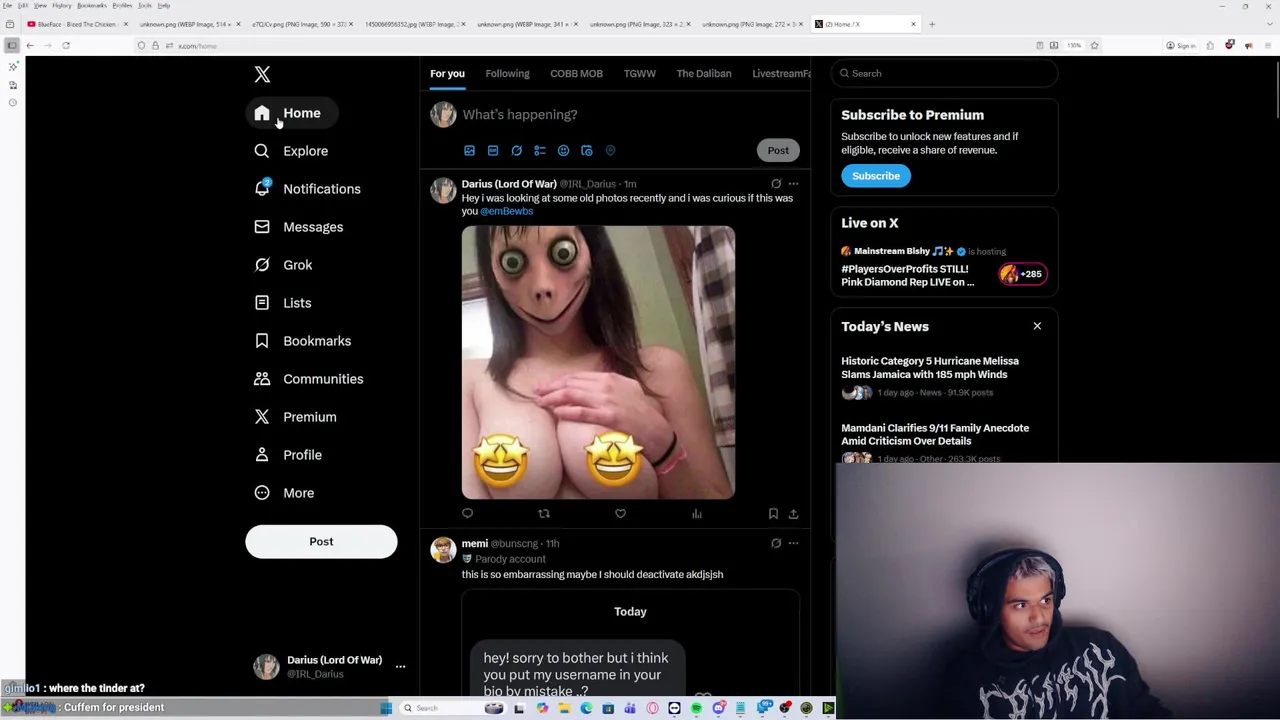Viewport: 1280px width, 720px height.
Task: Open Lists in the sidebar
Action: pos(282,303)
